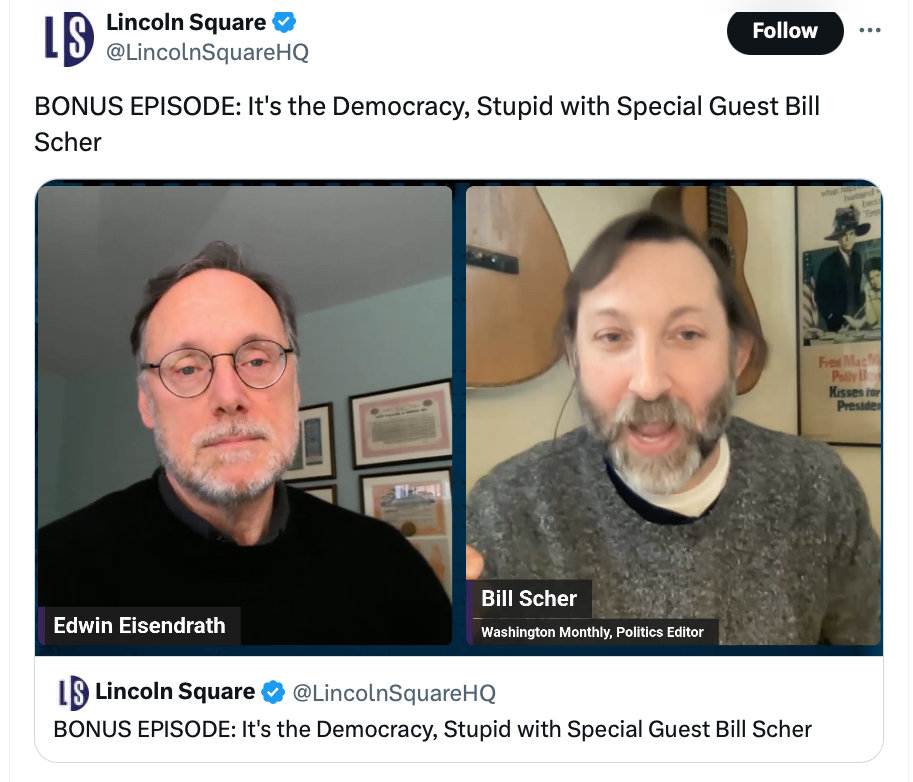This screenshot has height=782, width=913.
Task: Click the Edwin Eisendrath name label
Action: pos(139,626)
